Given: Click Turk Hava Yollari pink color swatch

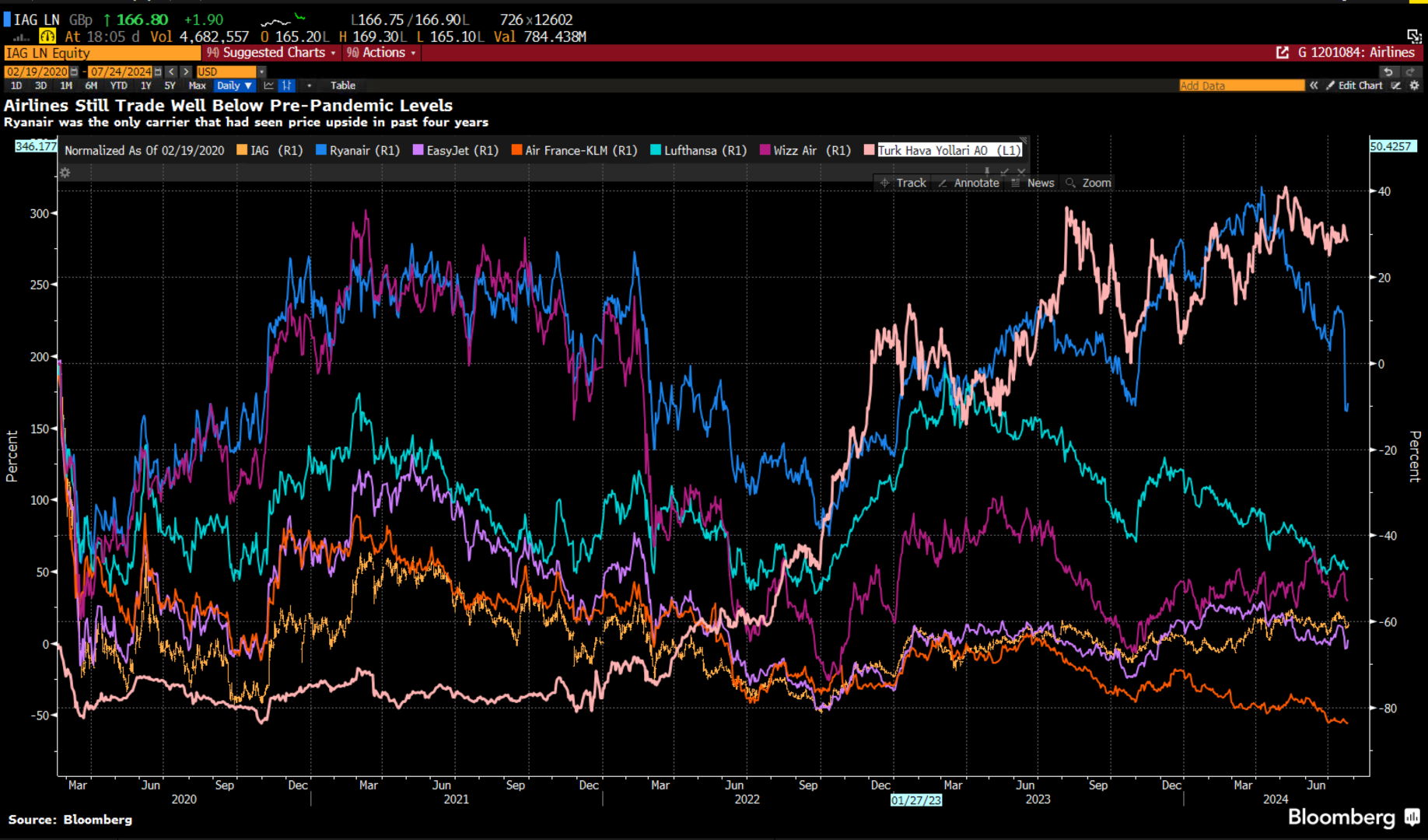Looking at the screenshot, I should tap(869, 150).
